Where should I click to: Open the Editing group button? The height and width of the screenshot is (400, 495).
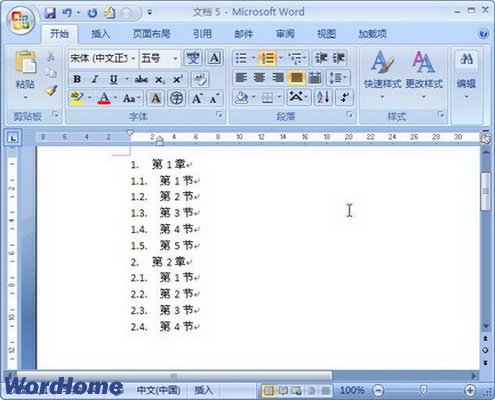point(466,75)
